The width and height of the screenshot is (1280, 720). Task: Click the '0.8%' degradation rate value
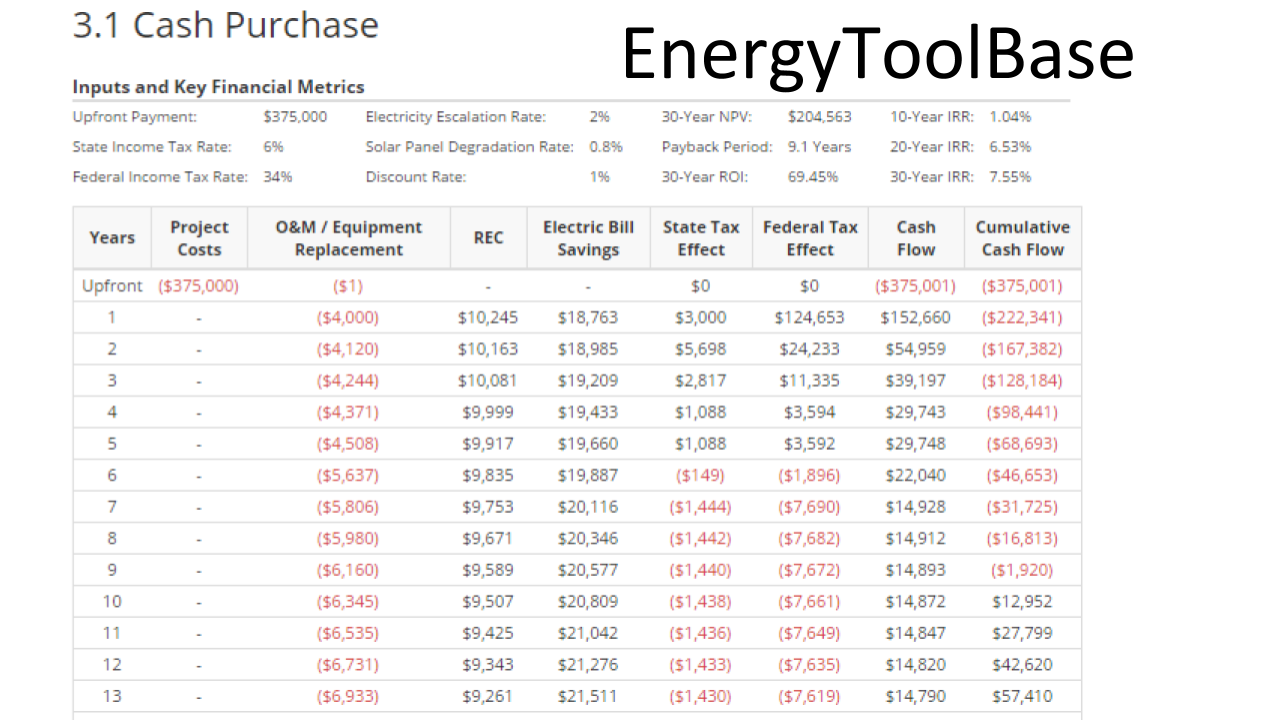[x=606, y=146]
